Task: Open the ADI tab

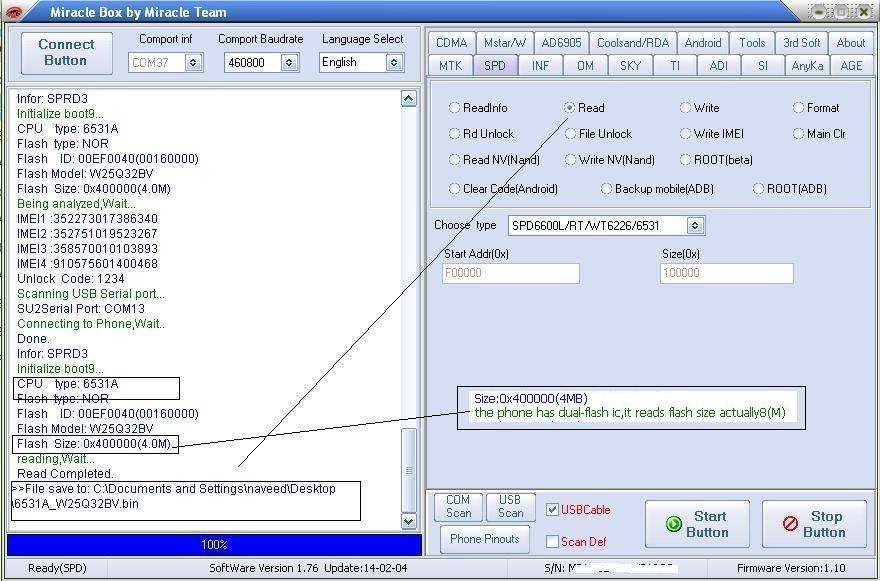Action: [x=718, y=66]
